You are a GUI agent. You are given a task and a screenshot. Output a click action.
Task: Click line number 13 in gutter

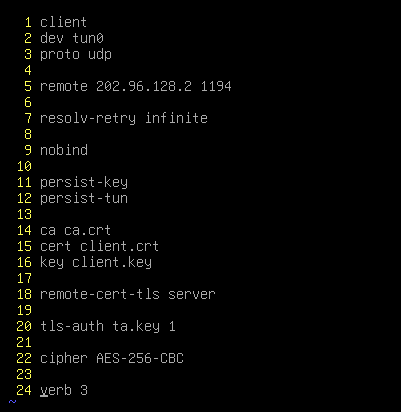coord(24,214)
